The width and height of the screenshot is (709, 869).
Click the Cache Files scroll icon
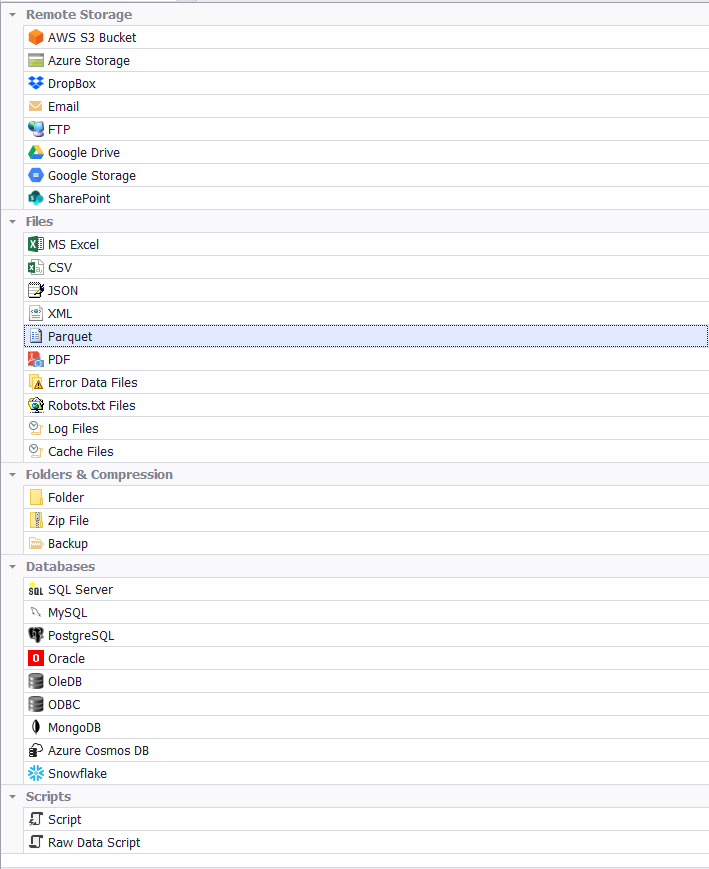pos(35,451)
